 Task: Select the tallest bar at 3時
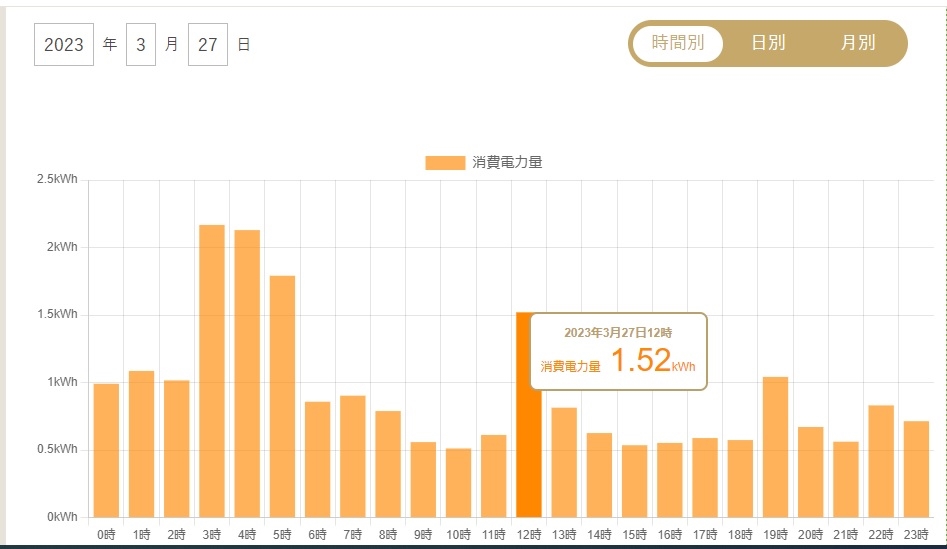click(211, 371)
